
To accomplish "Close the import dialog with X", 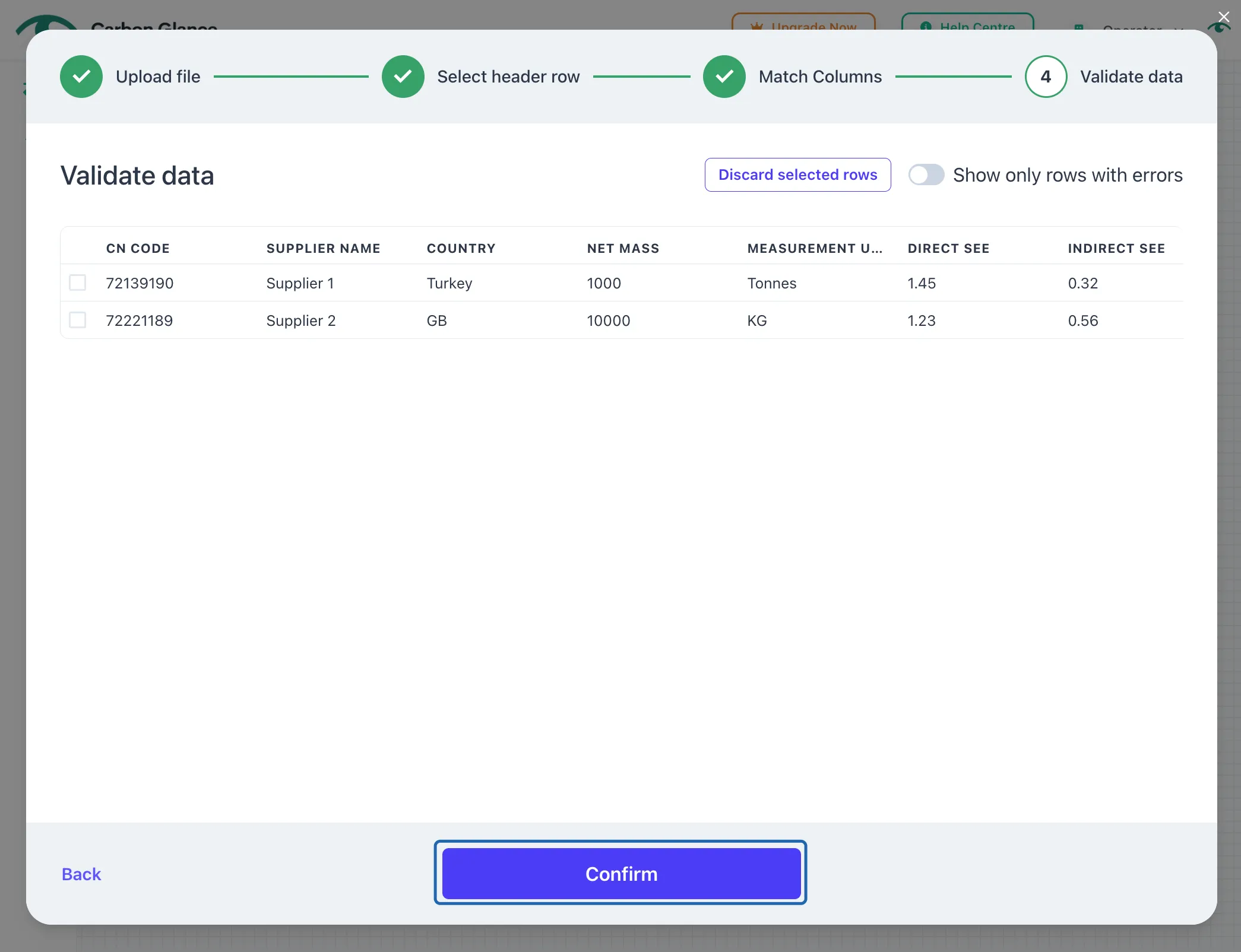I will [x=1224, y=17].
